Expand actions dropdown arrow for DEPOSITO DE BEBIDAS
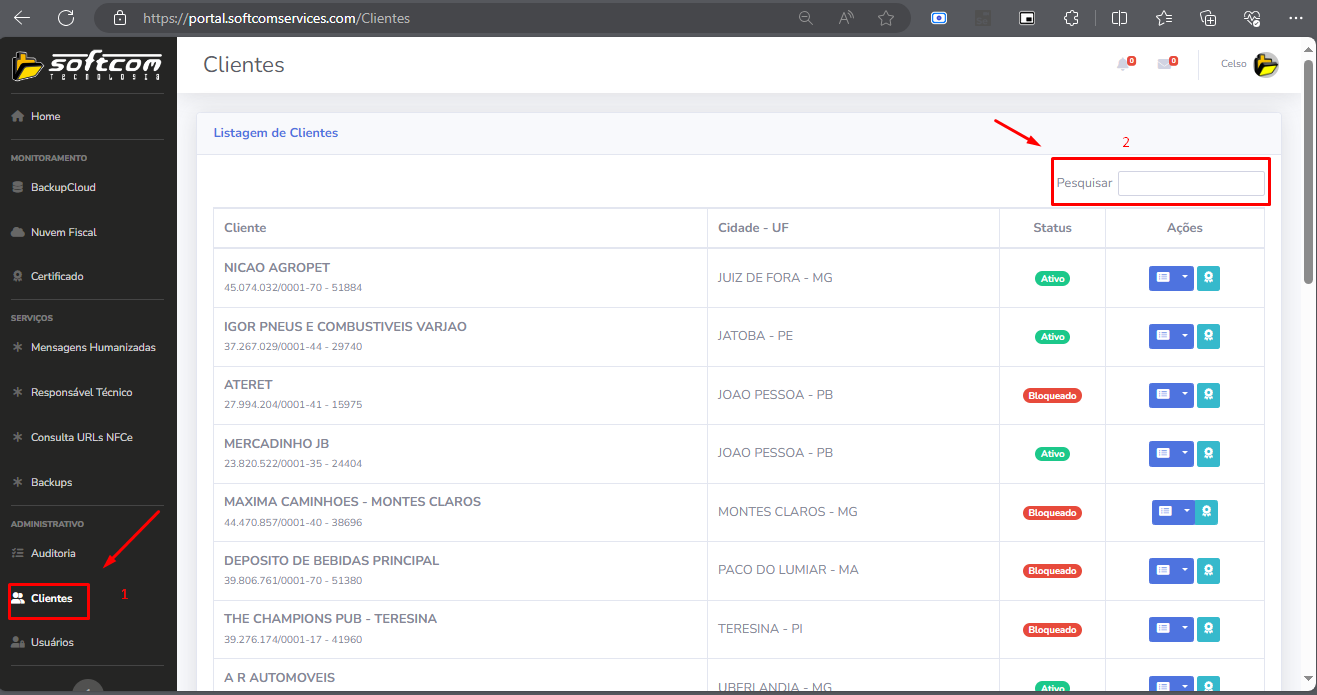 point(1185,571)
